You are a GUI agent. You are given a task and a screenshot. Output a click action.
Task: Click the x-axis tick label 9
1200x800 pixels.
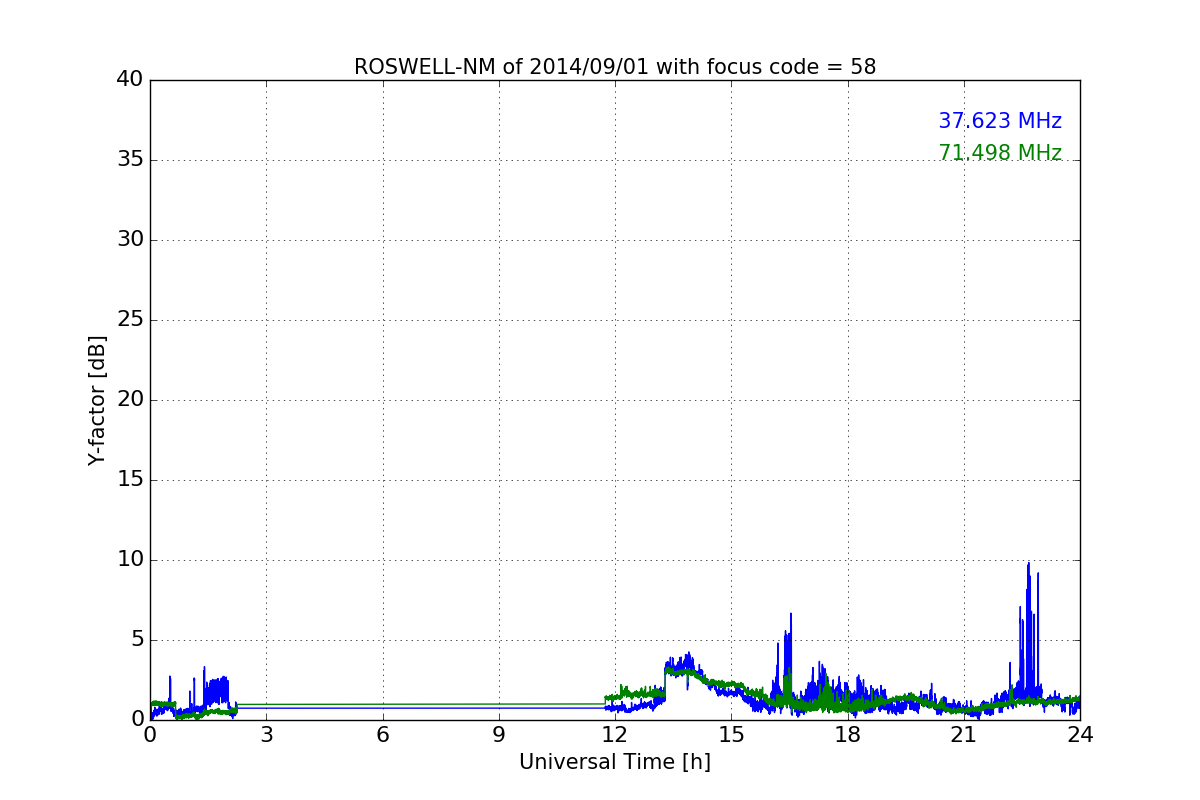(499, 735)
